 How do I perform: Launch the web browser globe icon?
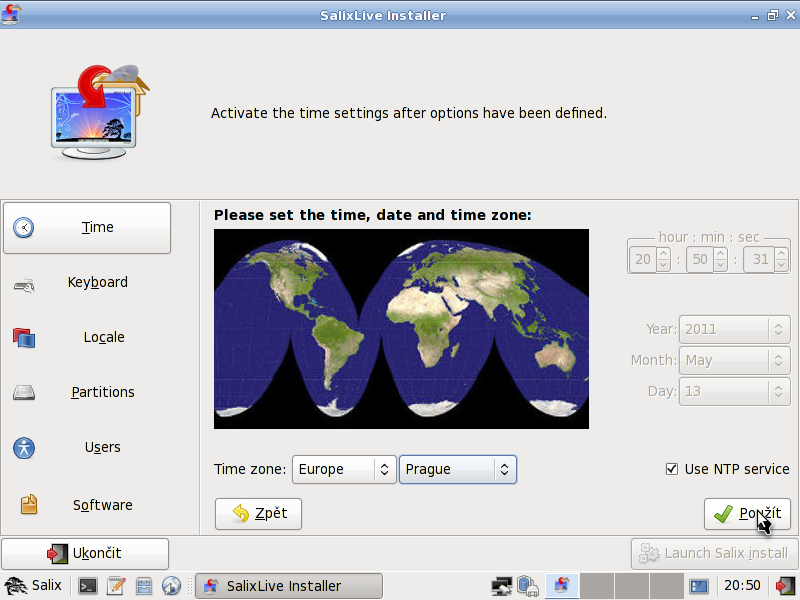(171, 586)
